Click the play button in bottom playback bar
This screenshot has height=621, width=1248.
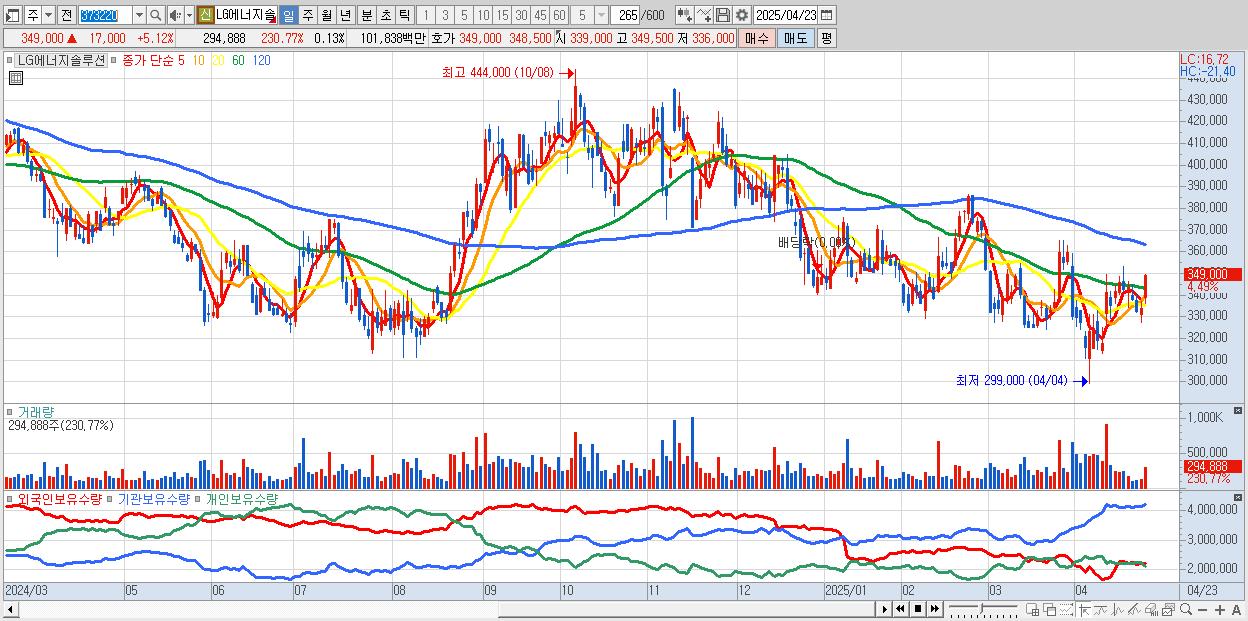884,609
